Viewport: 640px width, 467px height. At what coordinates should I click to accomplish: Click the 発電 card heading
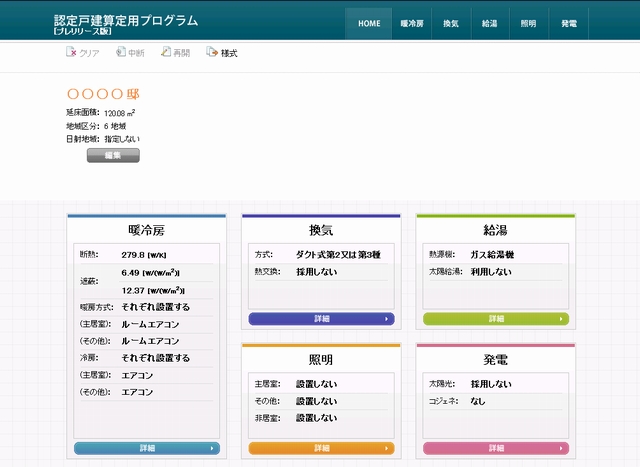(x=496, y=359)
